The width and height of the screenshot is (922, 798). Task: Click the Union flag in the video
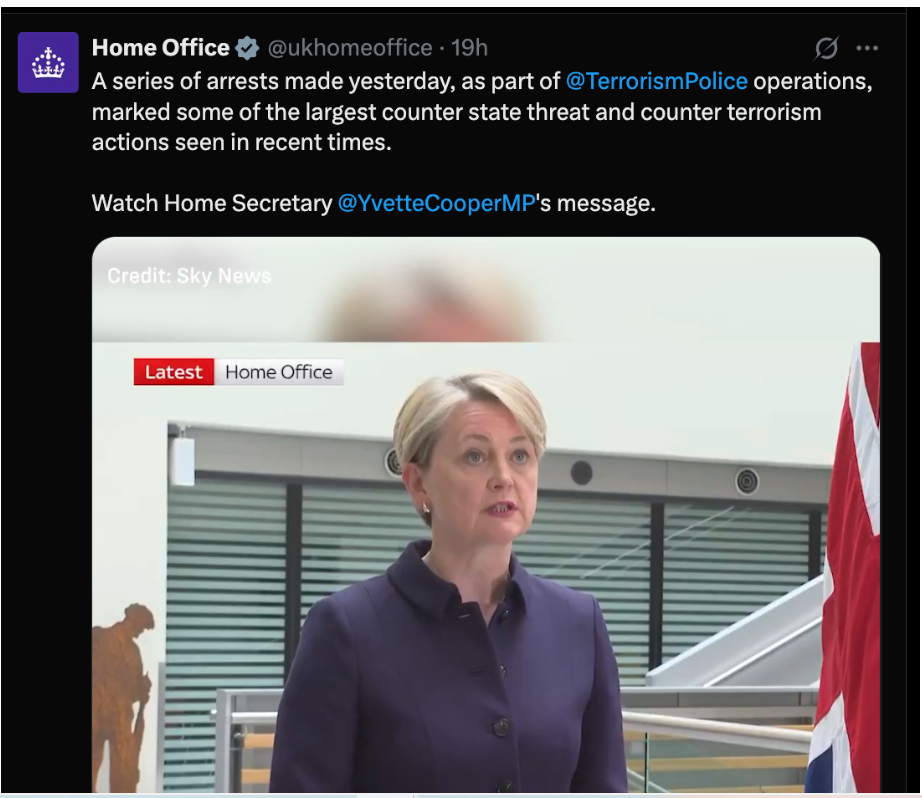coord(847,567)
